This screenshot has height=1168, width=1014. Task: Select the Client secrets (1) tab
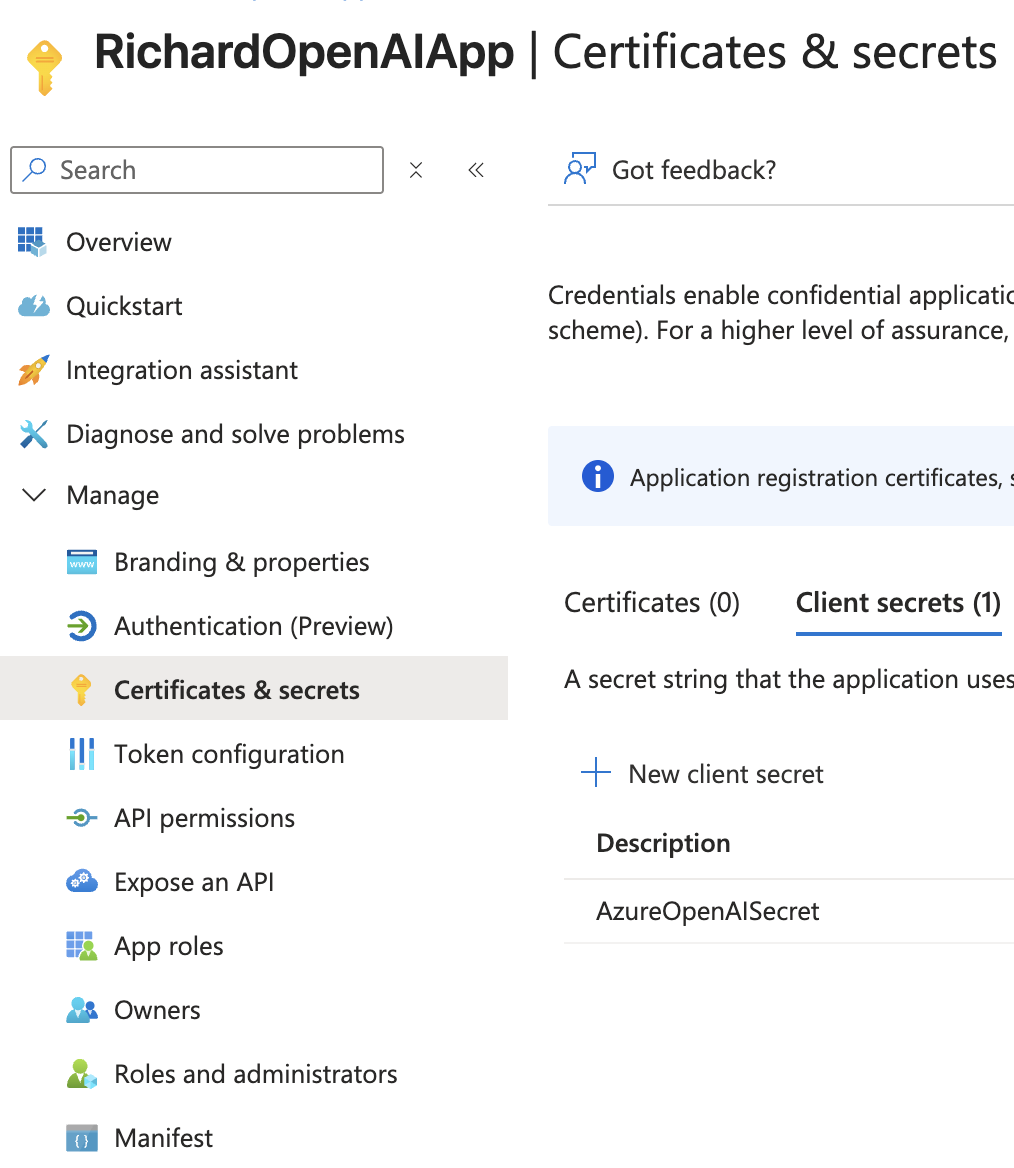pos(898,603)
